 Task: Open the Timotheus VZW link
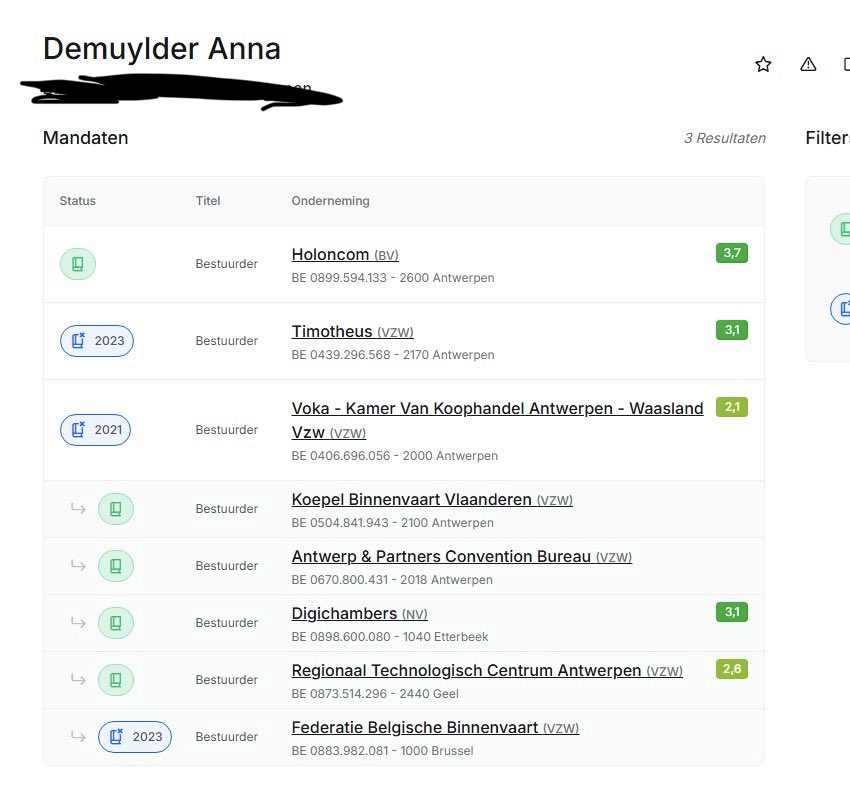[352, 331]
